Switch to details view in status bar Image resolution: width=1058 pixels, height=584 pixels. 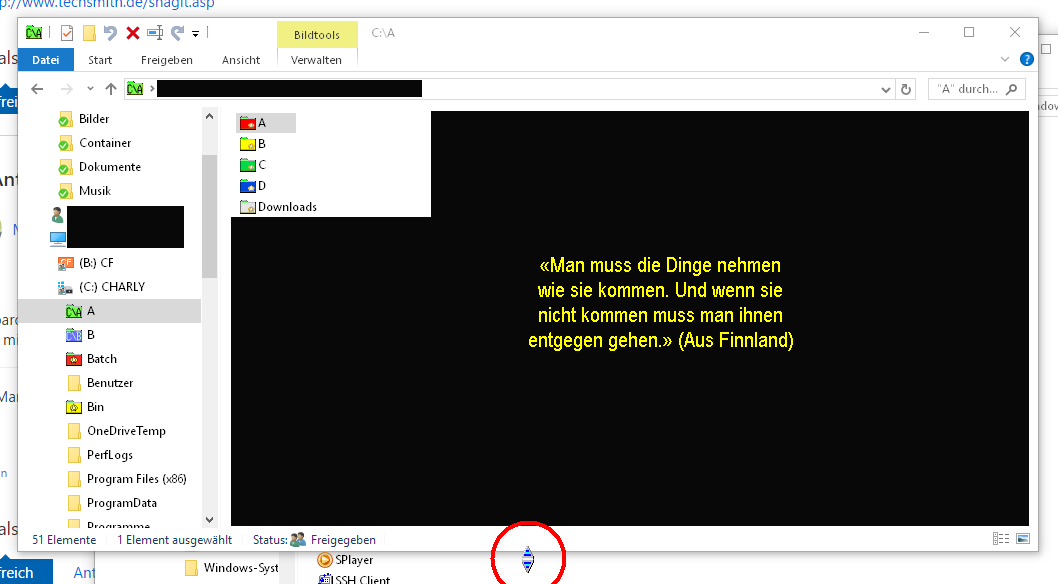click(x=1001, y=538)
